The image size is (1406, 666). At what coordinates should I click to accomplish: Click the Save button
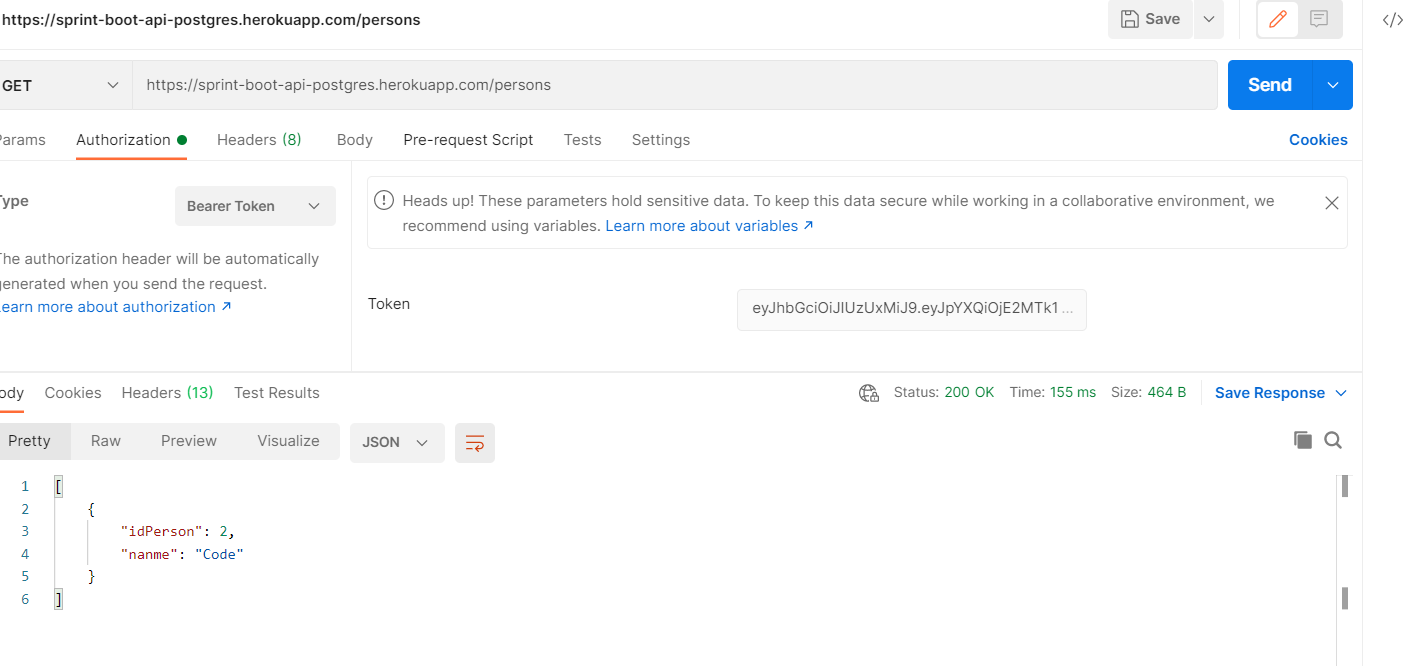click(x=1151, y=19)
